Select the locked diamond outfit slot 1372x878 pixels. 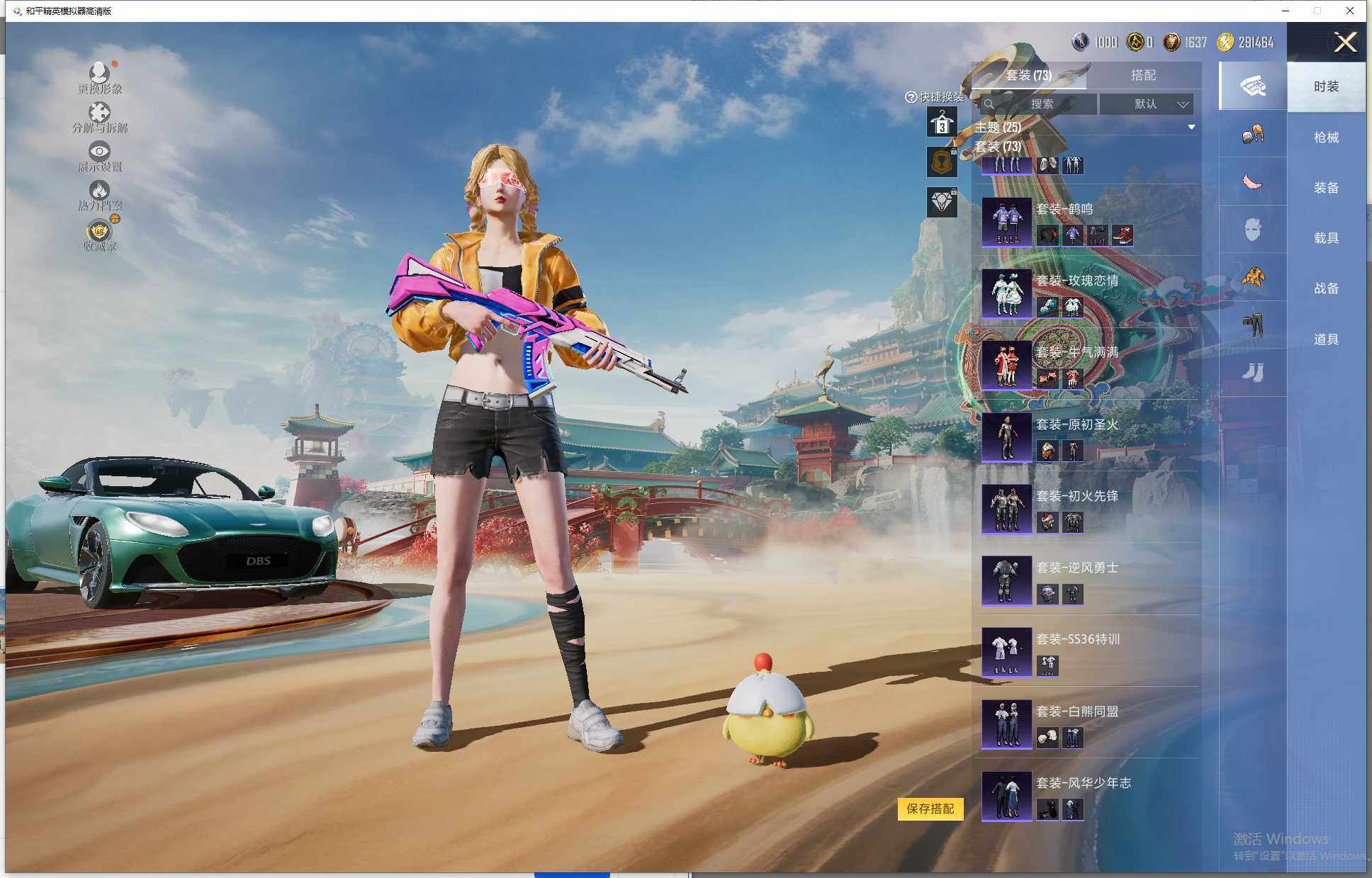(942, 203)
